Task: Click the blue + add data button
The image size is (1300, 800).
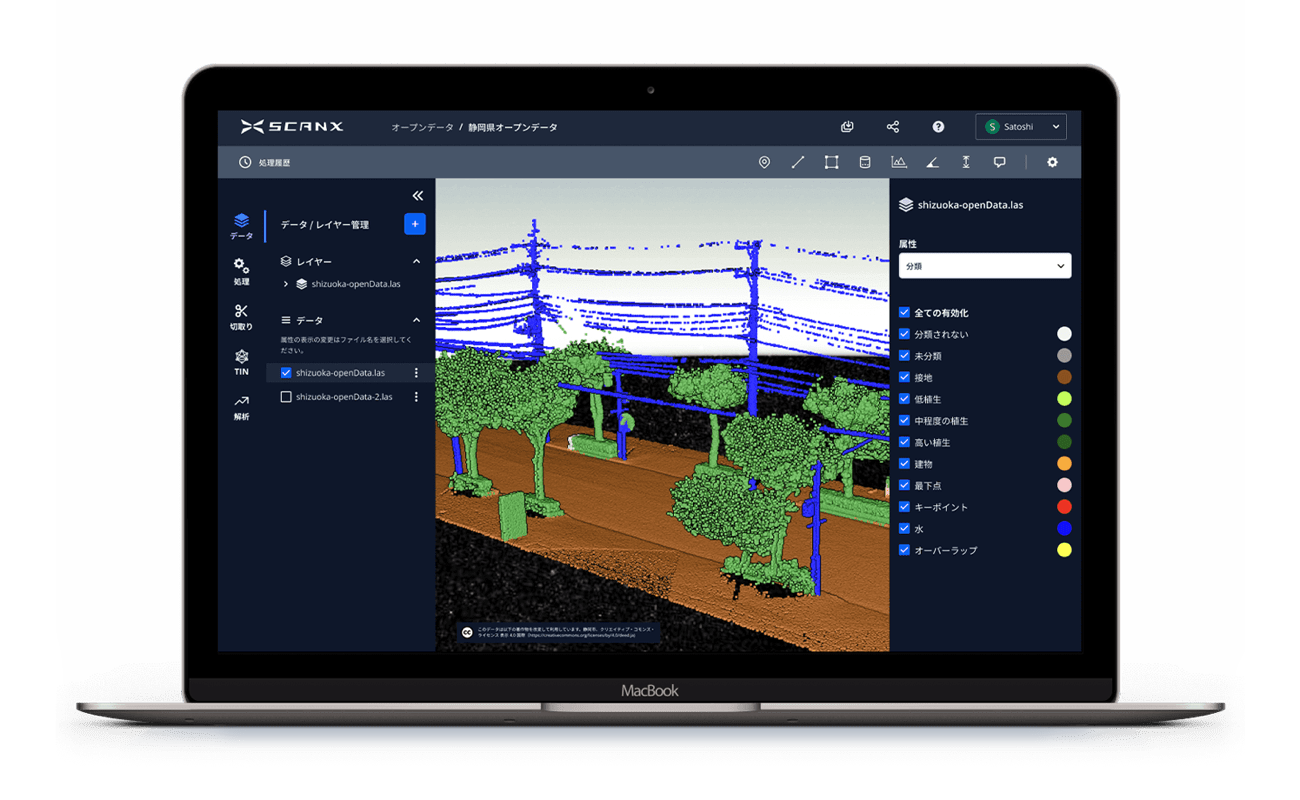Action: (x=414, y=224)
